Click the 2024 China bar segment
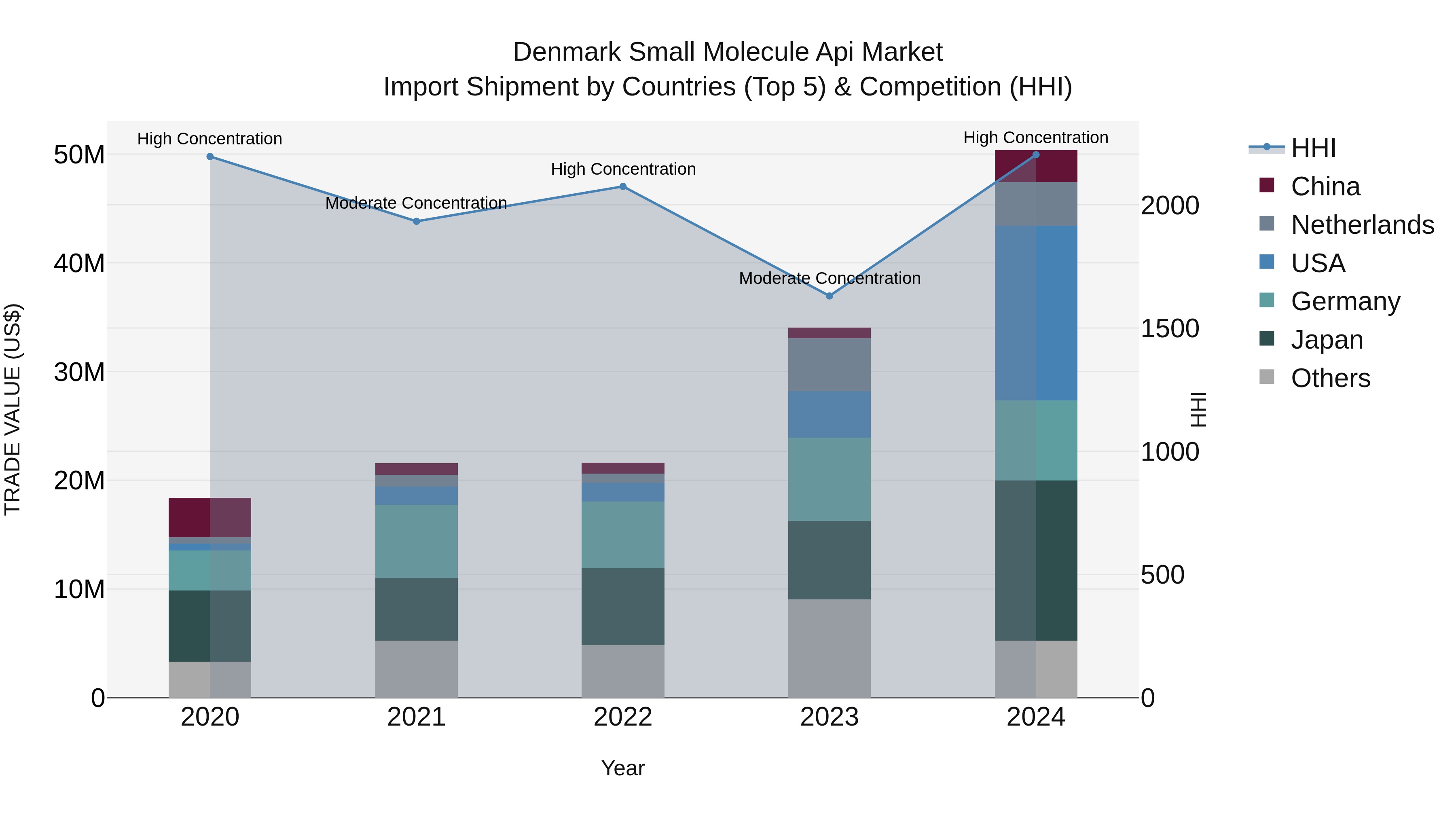Screen dimensions: 1456x819 [x=1036, y=166]
